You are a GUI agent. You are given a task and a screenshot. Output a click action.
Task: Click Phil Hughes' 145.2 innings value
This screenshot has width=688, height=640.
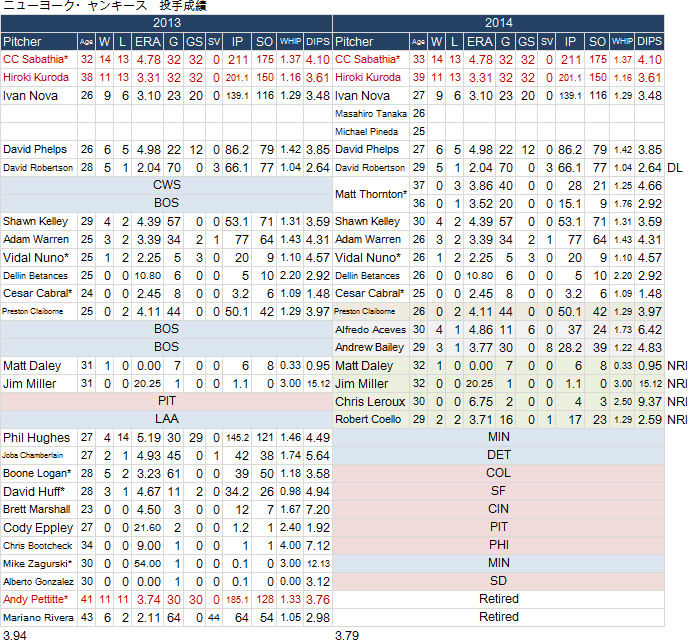click(x=237, y=438)
